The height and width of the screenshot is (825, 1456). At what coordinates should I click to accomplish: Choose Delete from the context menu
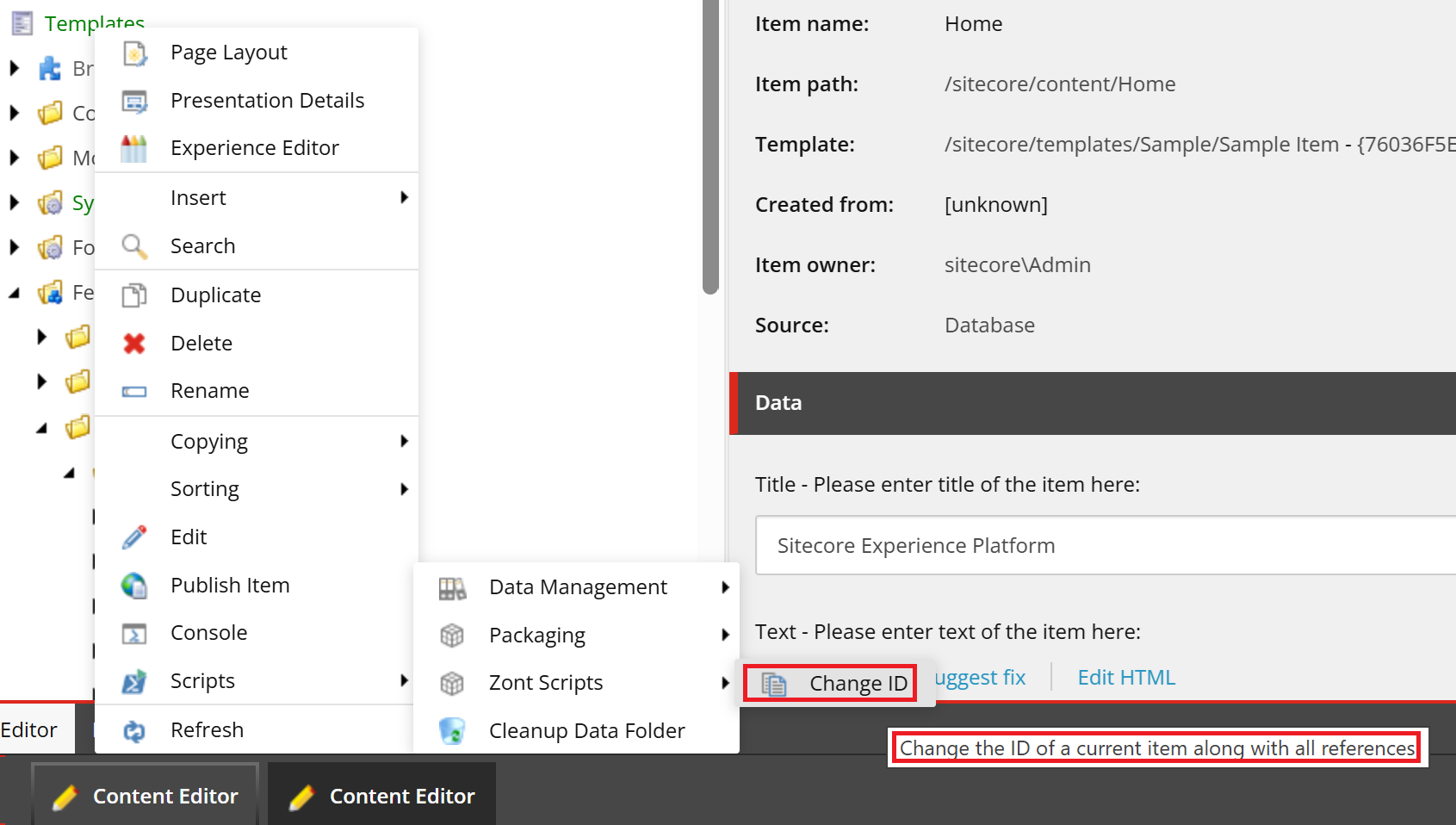(x=256, y=344)
